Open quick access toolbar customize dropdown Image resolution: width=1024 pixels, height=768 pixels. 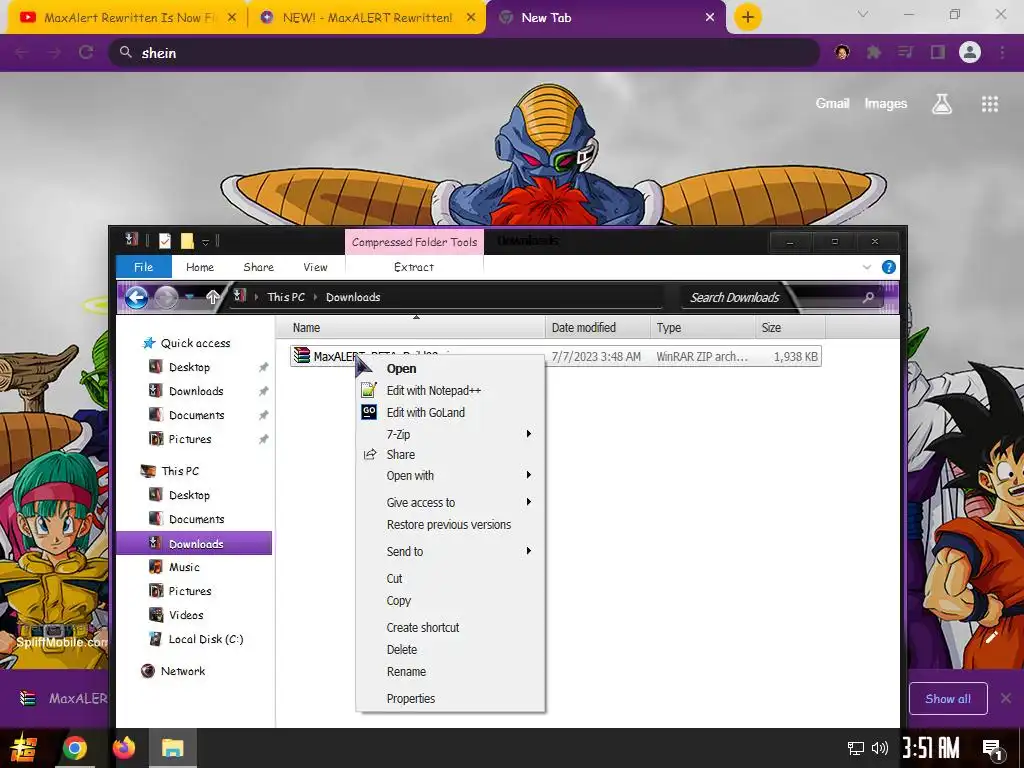pyautogui.click(x=205, y=242)
